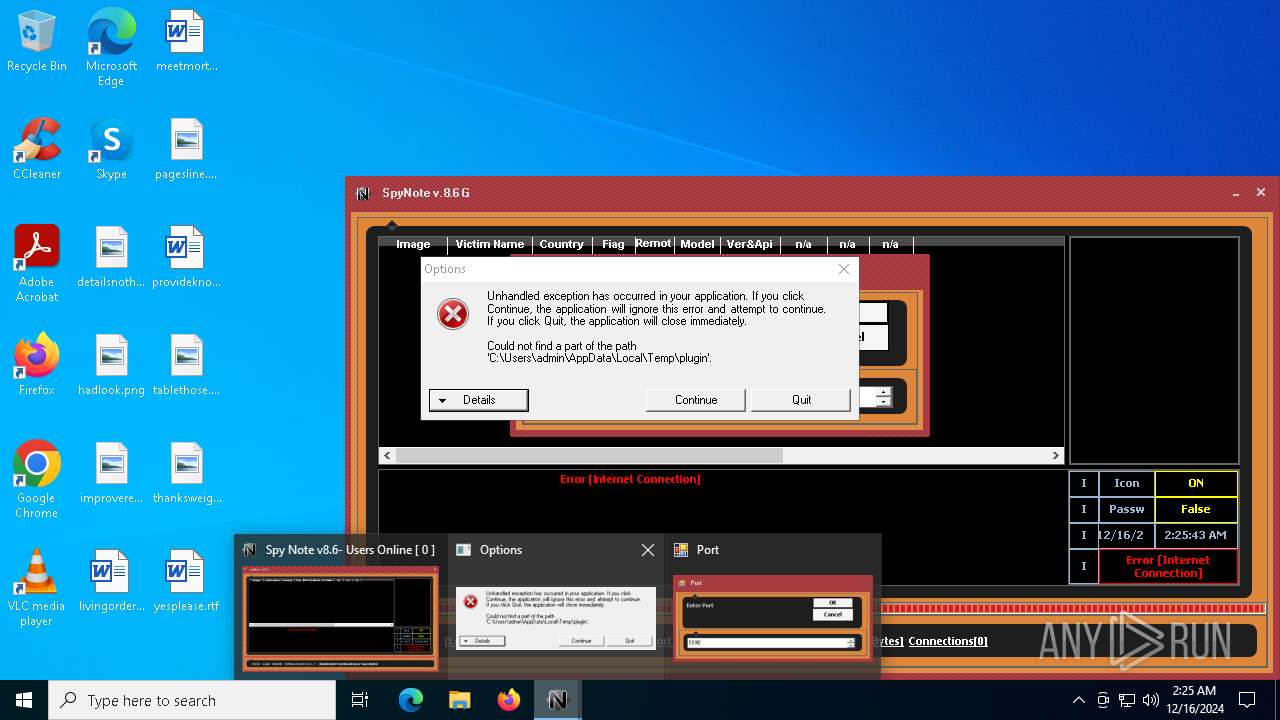Increase the port value with up arrow

click(883, 392)
